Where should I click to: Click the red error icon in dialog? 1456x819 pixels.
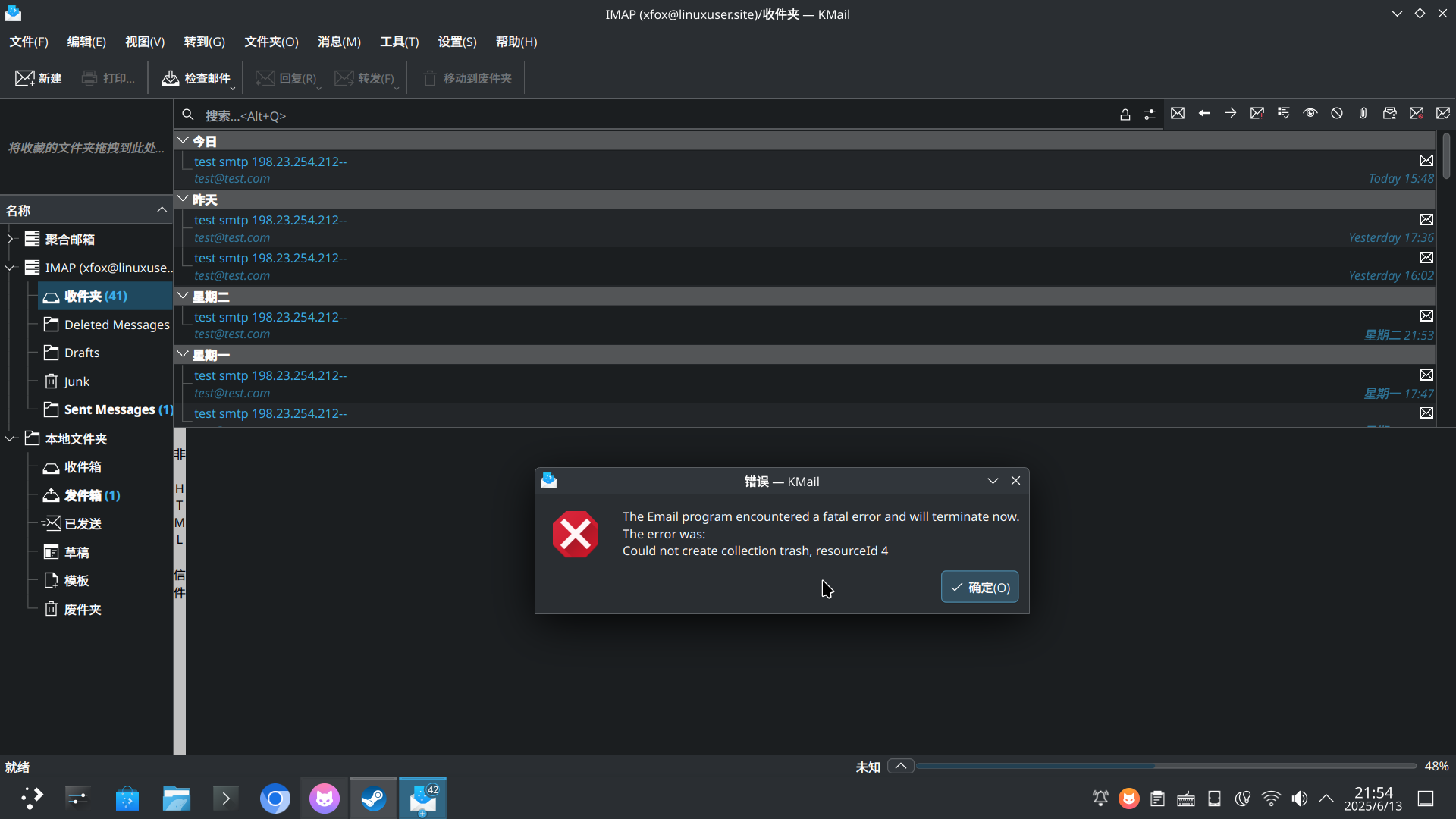point(576,534)
